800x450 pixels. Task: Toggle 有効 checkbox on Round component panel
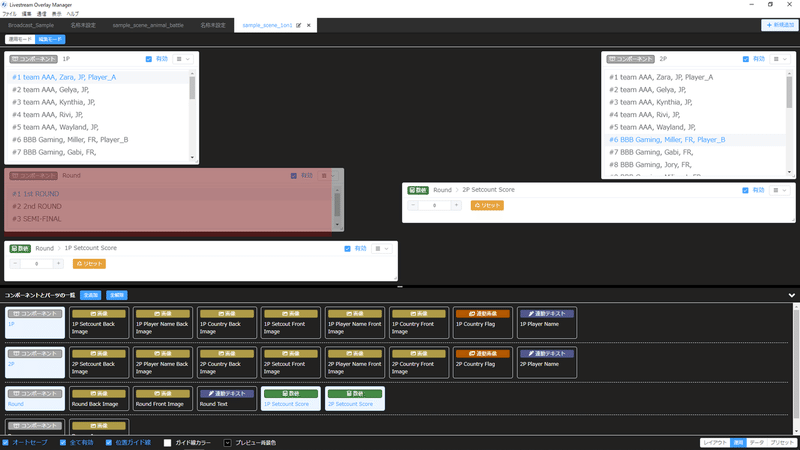pyautogui.click(x=294, y=176)
